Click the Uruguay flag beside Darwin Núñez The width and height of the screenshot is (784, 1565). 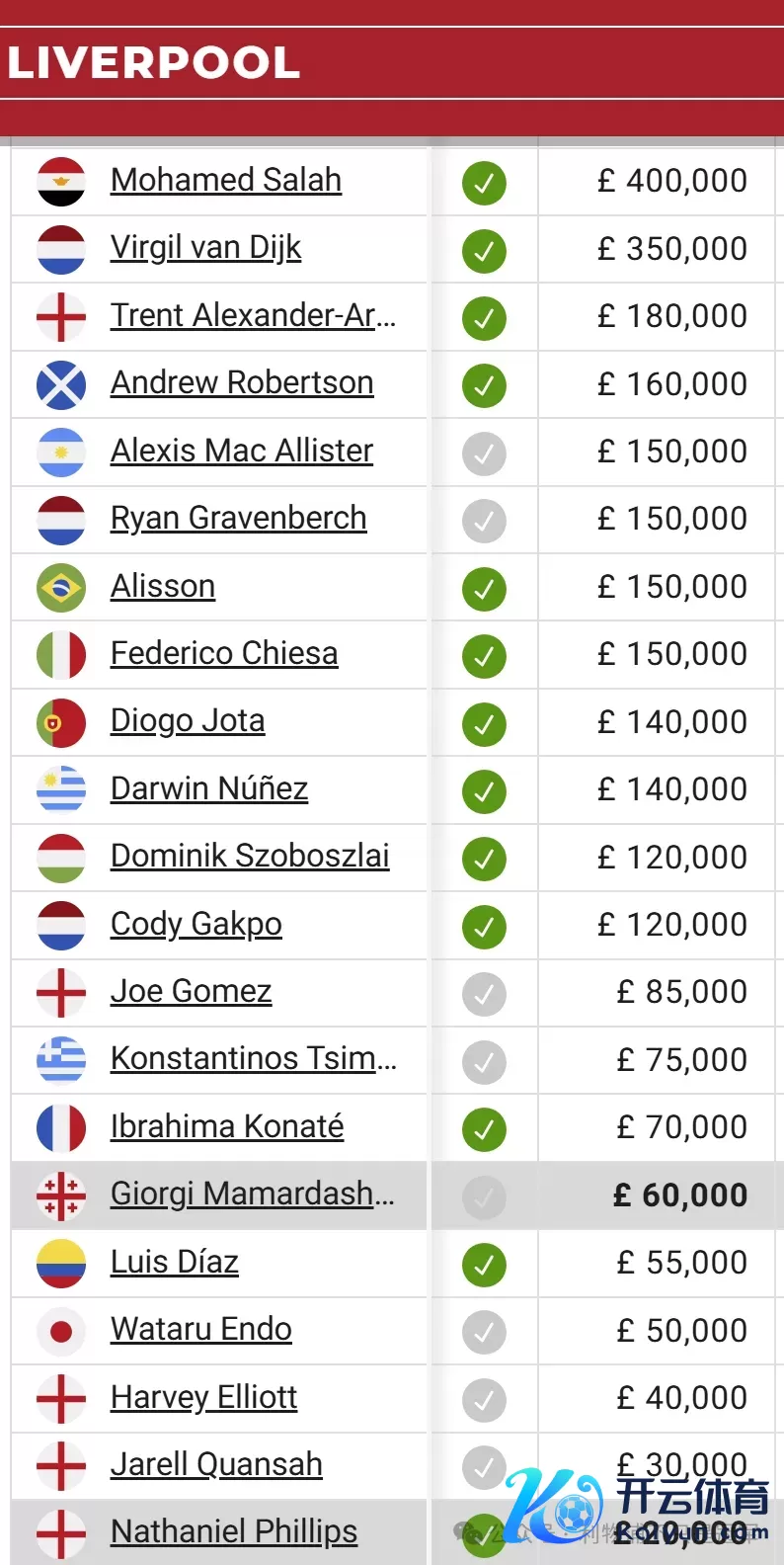tap(60, 790)
